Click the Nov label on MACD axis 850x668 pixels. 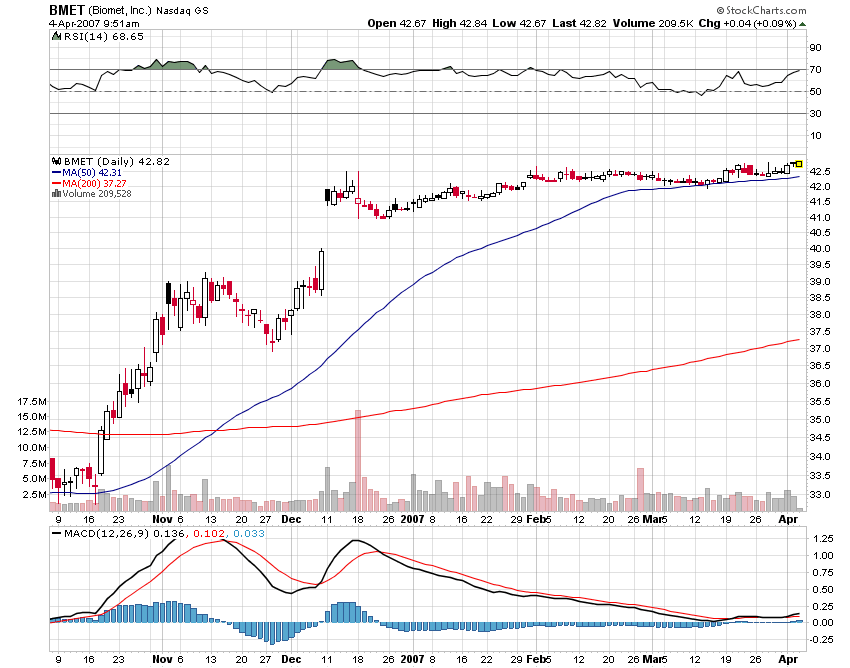click(x=162, y=659)
